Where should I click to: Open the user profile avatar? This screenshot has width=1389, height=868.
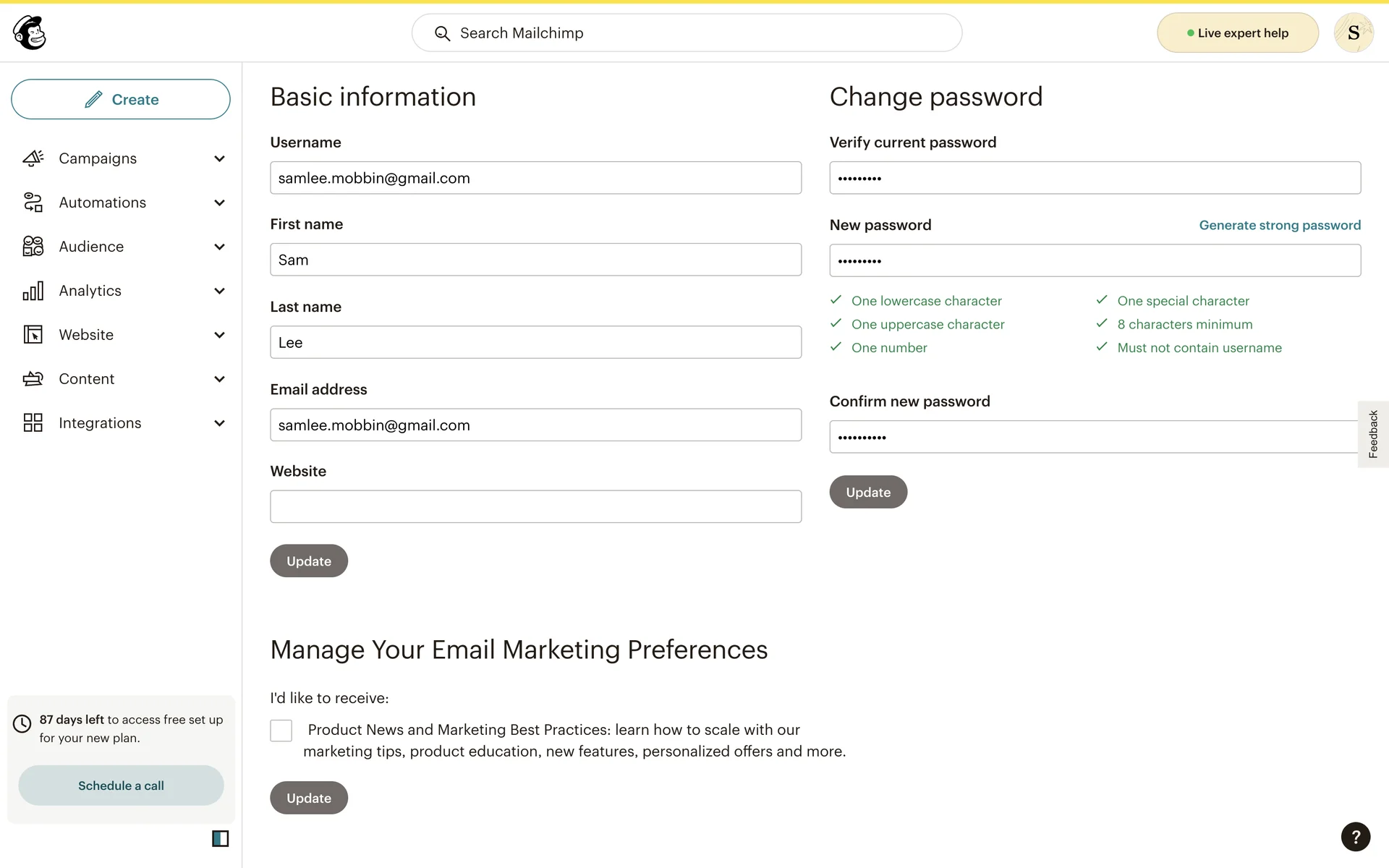point(1354,33)
